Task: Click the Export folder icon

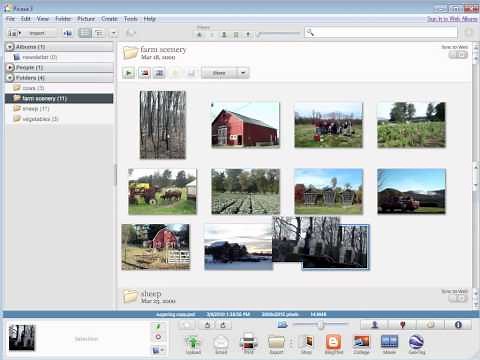Action: pyautogui.click(x=276, y=344)
